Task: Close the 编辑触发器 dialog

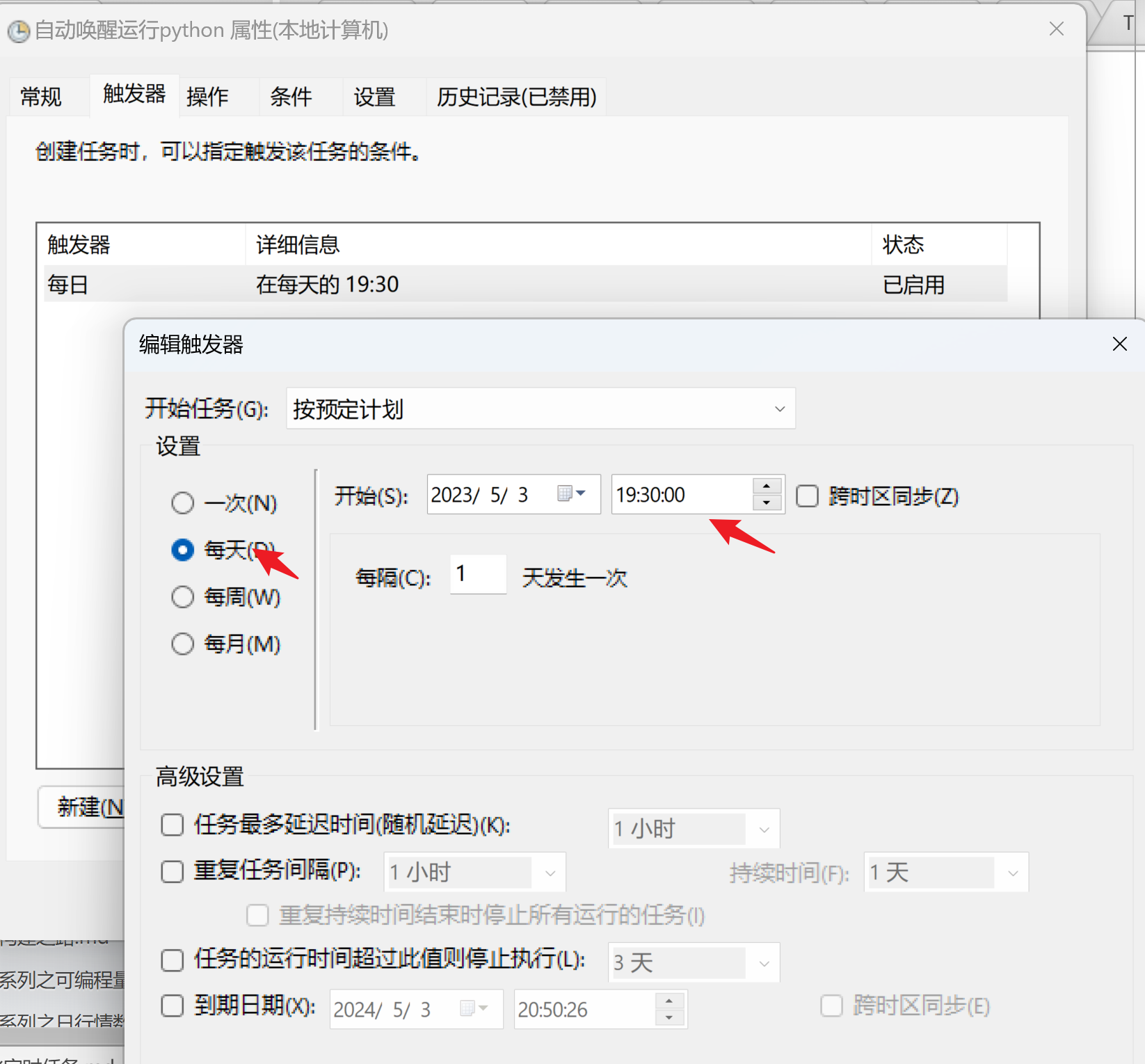Action: click(x=1119, y=344)
